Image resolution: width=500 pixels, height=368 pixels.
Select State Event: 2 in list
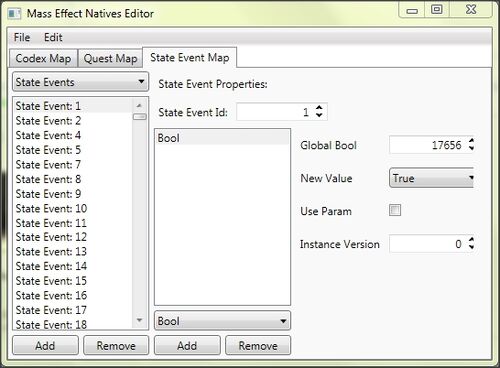(x=73, y=121)
